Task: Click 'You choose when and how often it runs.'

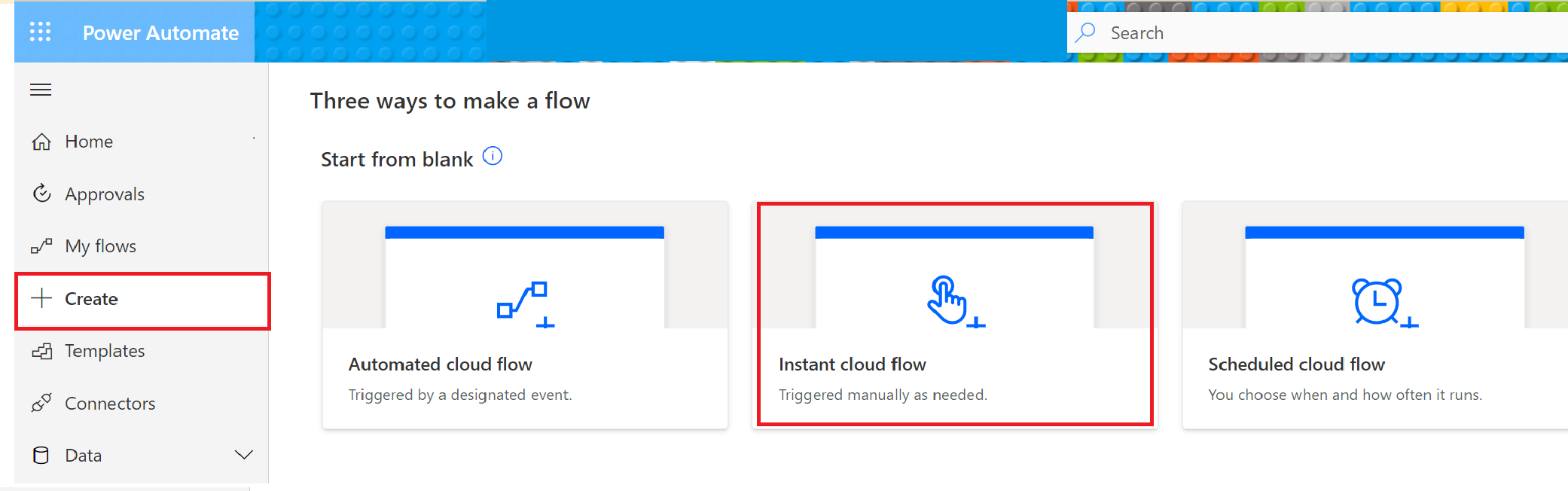Action: tap(1345, 395)
